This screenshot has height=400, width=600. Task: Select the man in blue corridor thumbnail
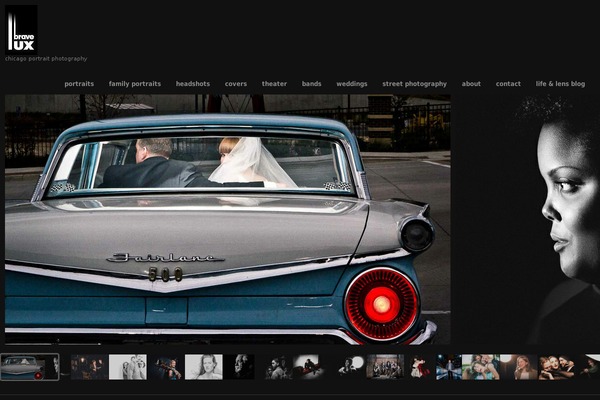449,367
